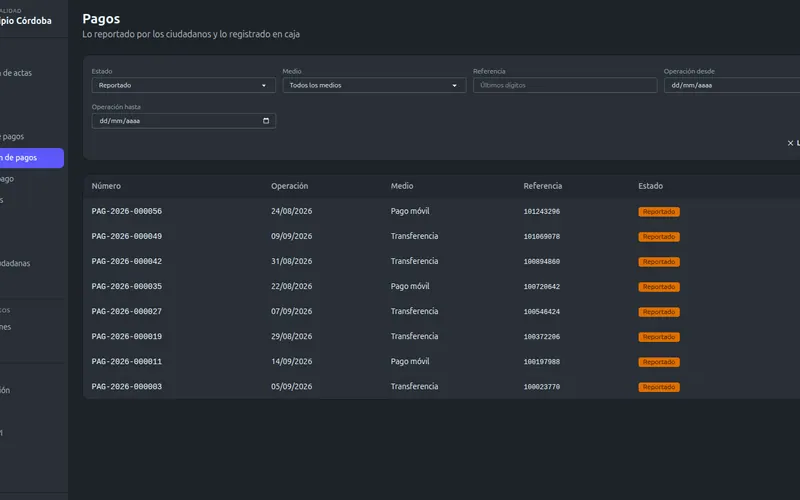Click the Reportado badge for PAG-2026-000049
Viewport: 800px width, 500px height.
click(x=659, y=237)
